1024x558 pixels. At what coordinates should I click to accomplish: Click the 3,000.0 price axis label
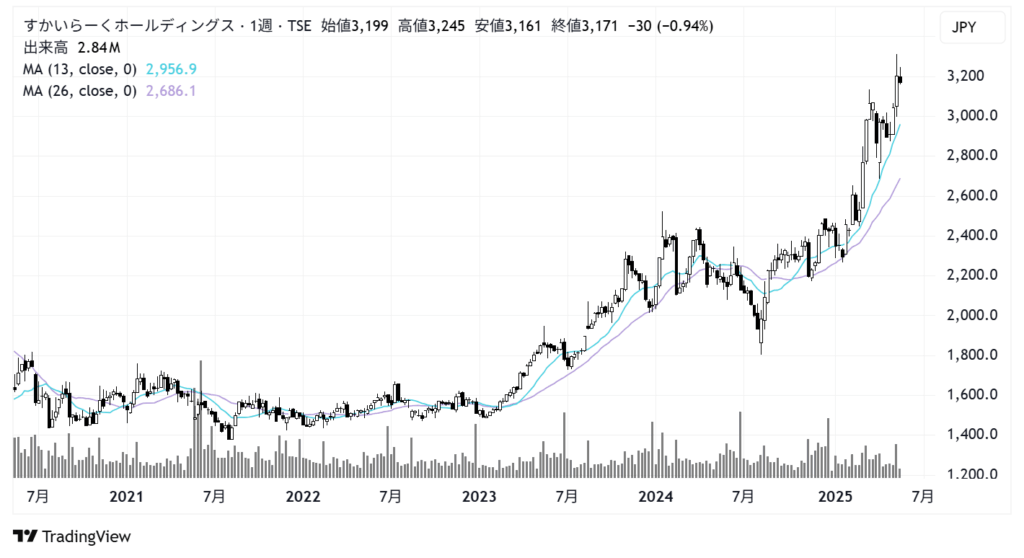tap(972, 116)
